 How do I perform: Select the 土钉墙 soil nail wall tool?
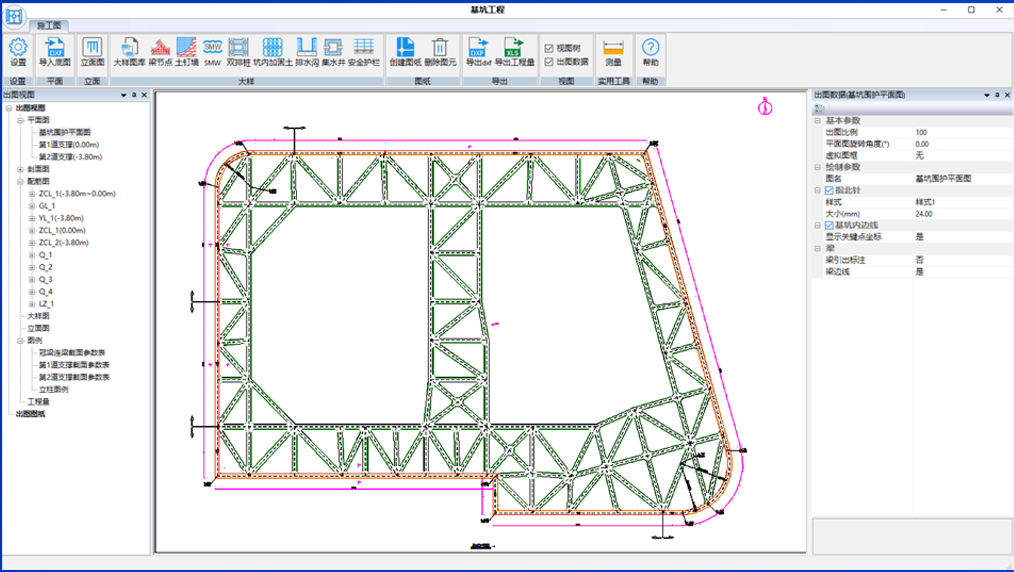point(186,48)
